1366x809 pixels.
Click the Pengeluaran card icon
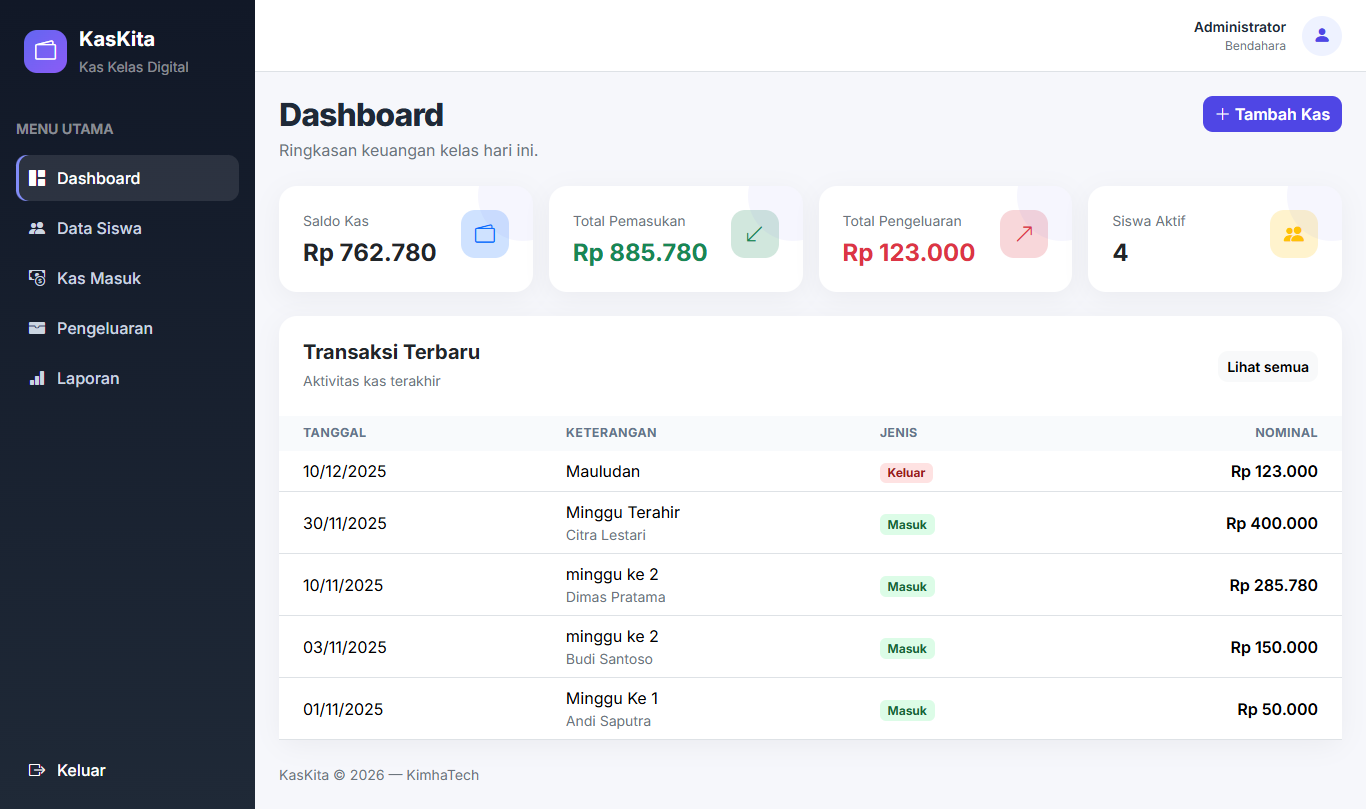pyautogui.click(x=37, y=328)
